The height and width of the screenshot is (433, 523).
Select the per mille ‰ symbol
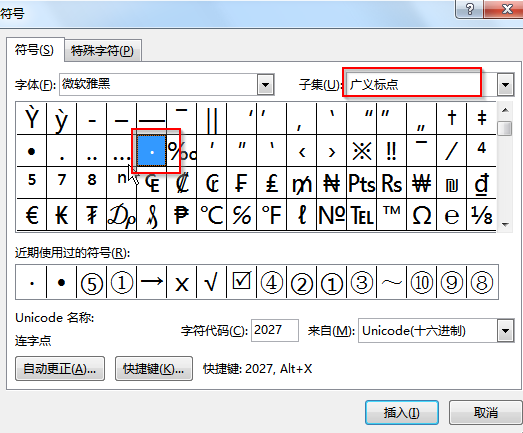pyautogui.click(x=182, y=151)
